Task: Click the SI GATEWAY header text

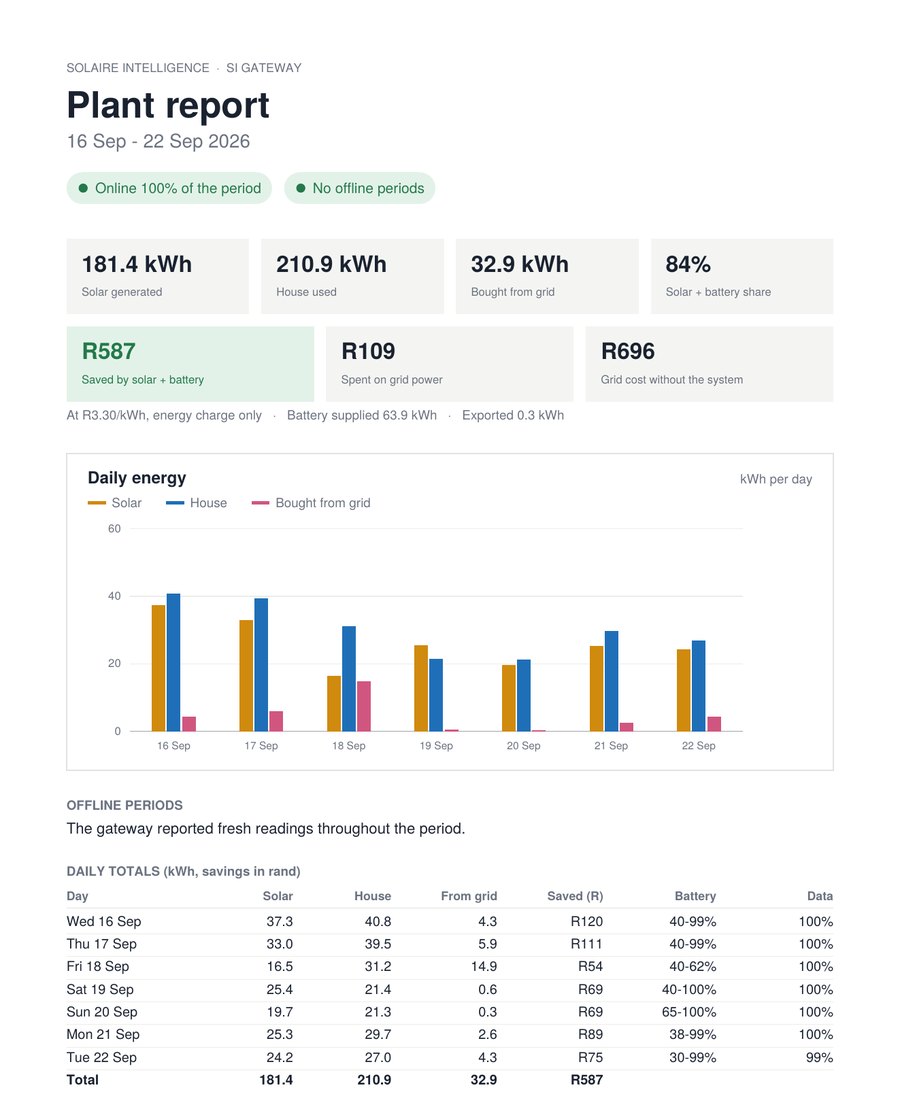Action: (264, 68)
